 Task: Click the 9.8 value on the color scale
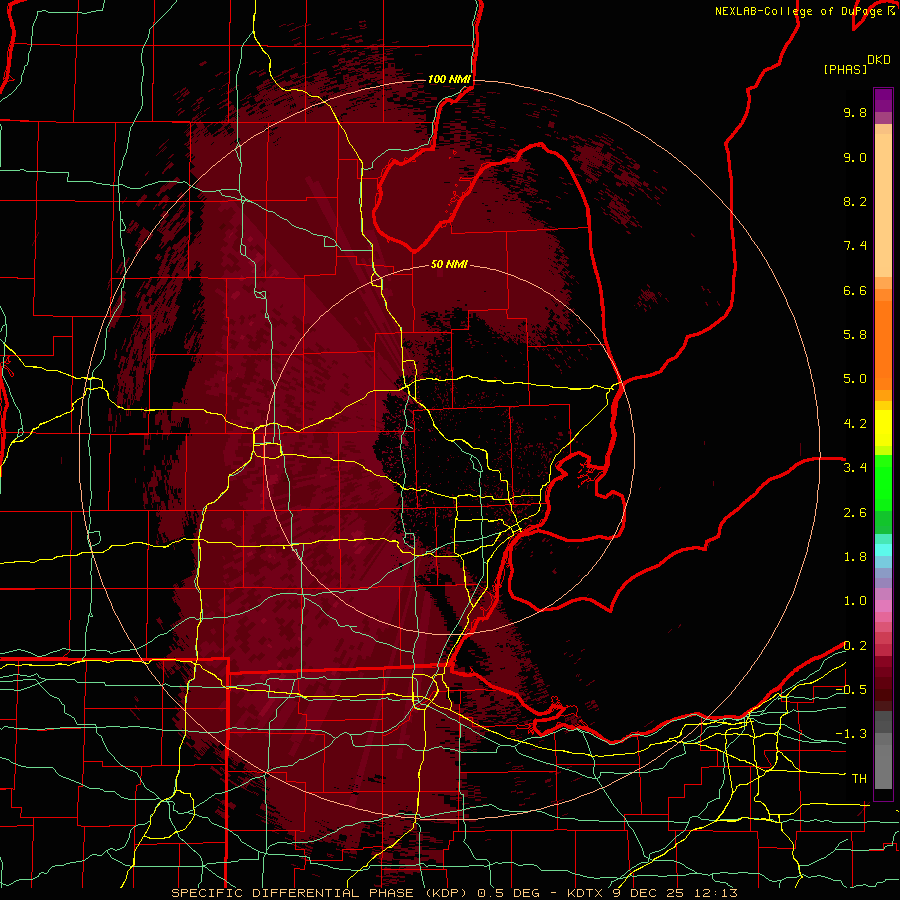[855, 112]
